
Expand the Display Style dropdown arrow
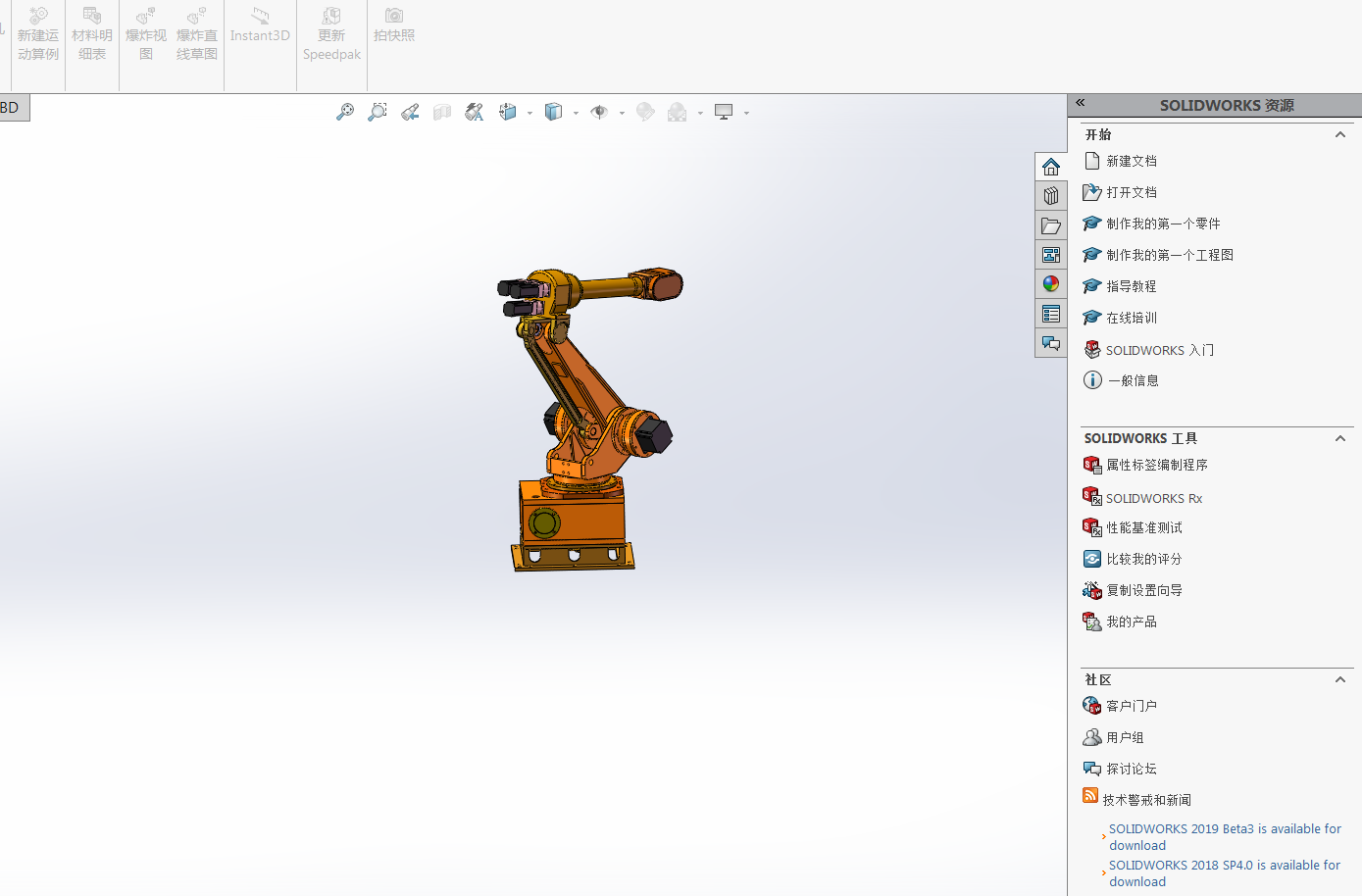[576, 114]
